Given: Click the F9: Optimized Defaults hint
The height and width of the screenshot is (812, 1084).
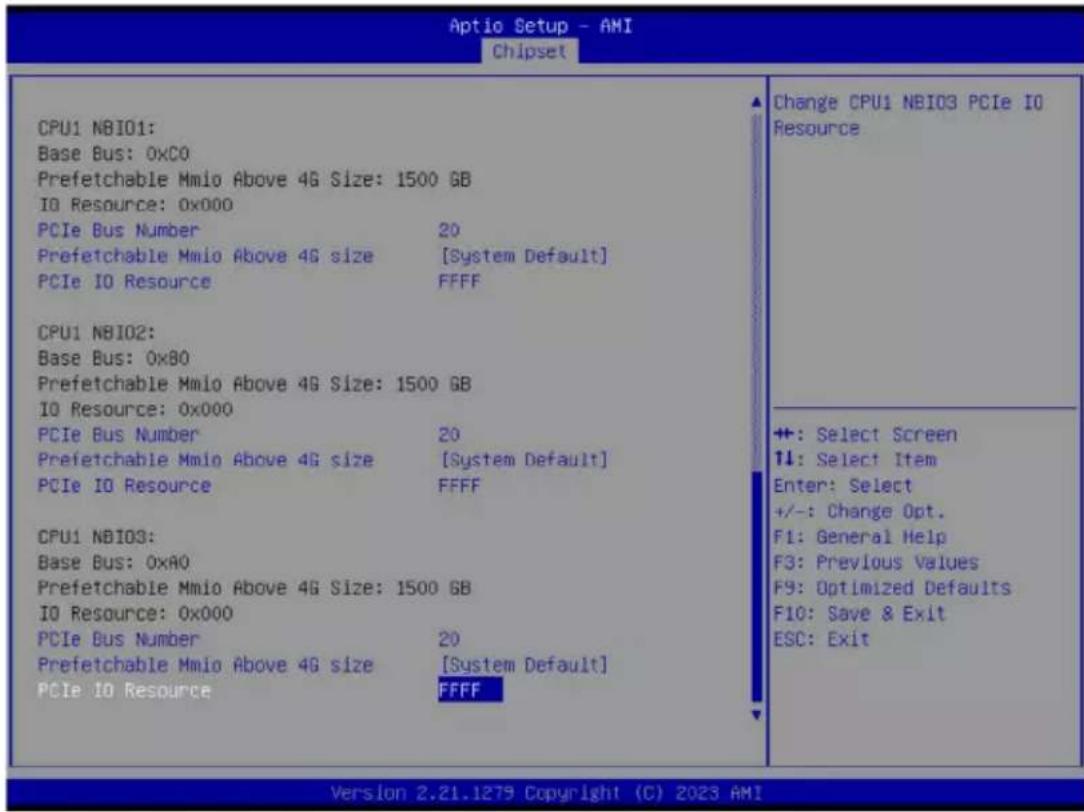Looking at the screenshot, I should coord(892,588).
